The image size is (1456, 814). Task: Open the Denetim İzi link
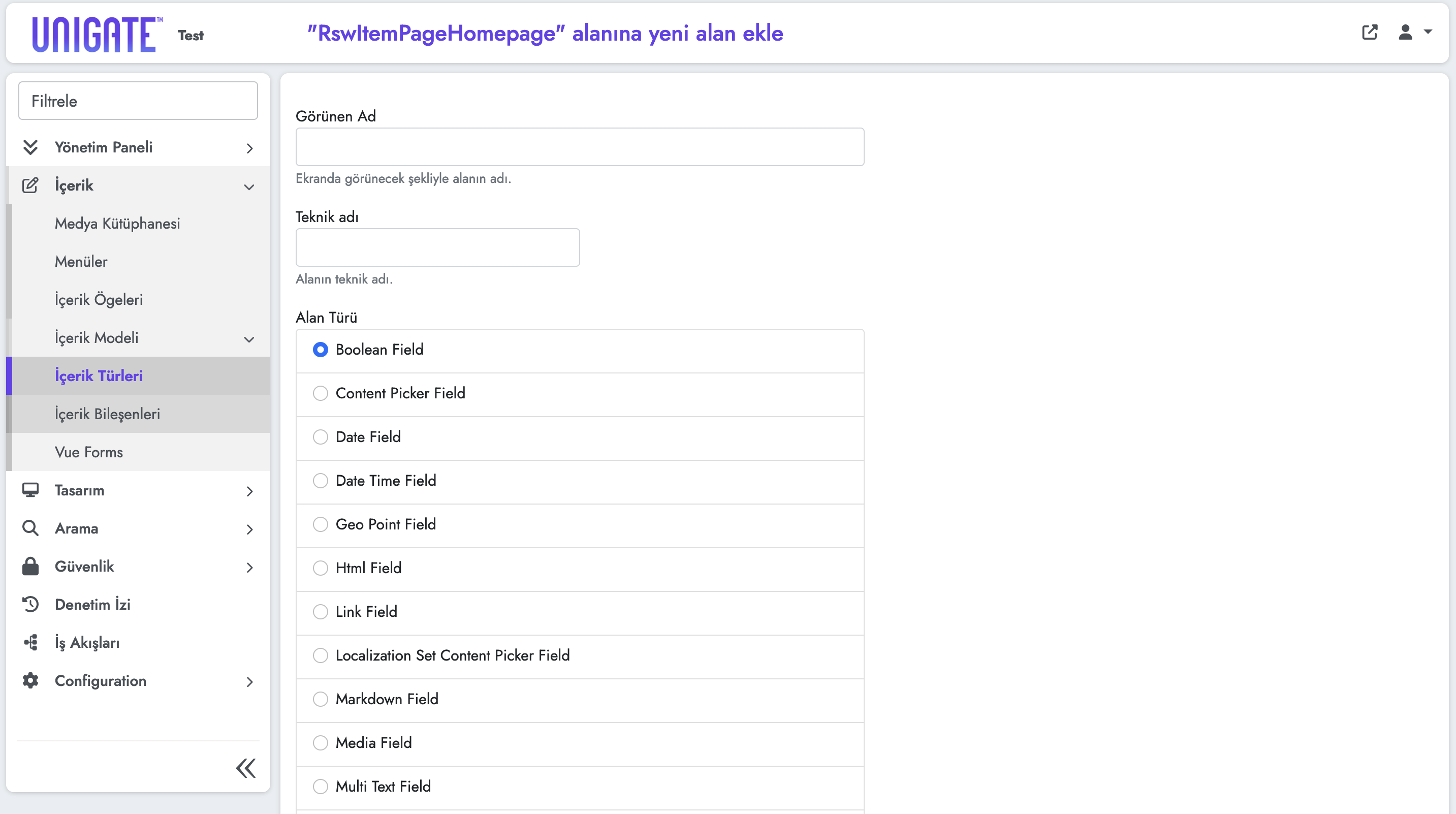(x=92, y=604)
